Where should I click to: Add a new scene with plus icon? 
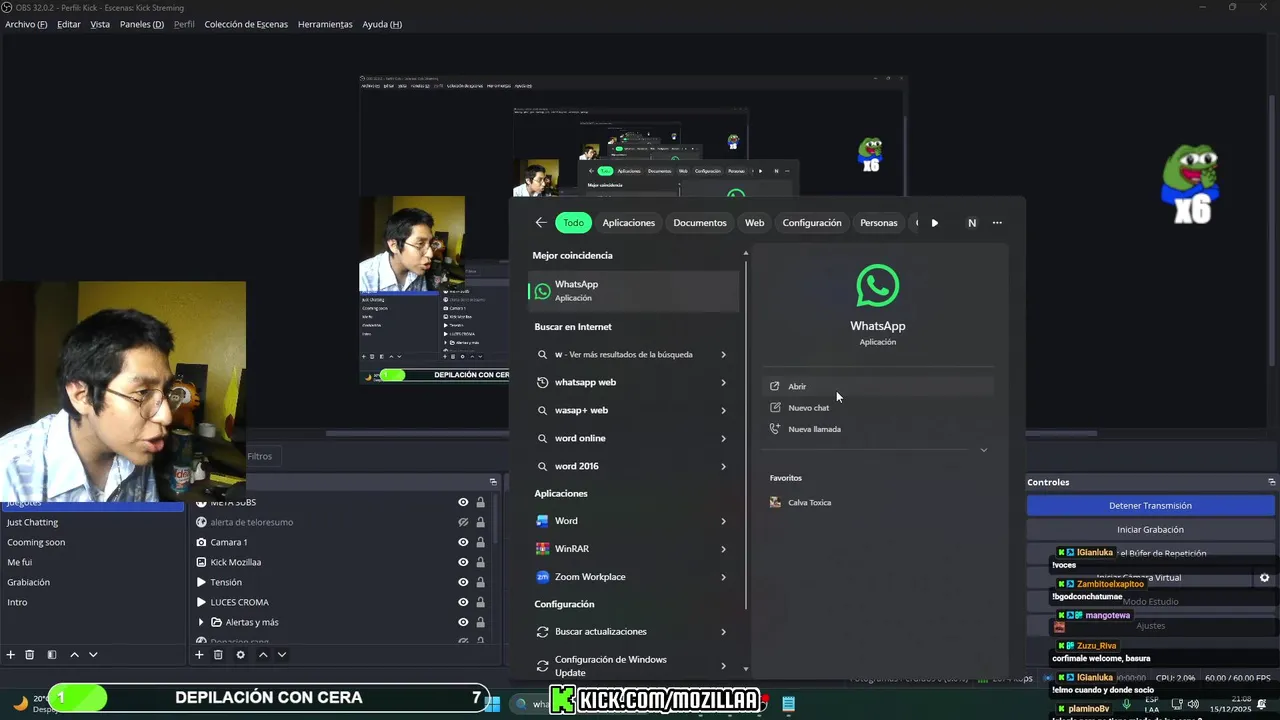11,655
